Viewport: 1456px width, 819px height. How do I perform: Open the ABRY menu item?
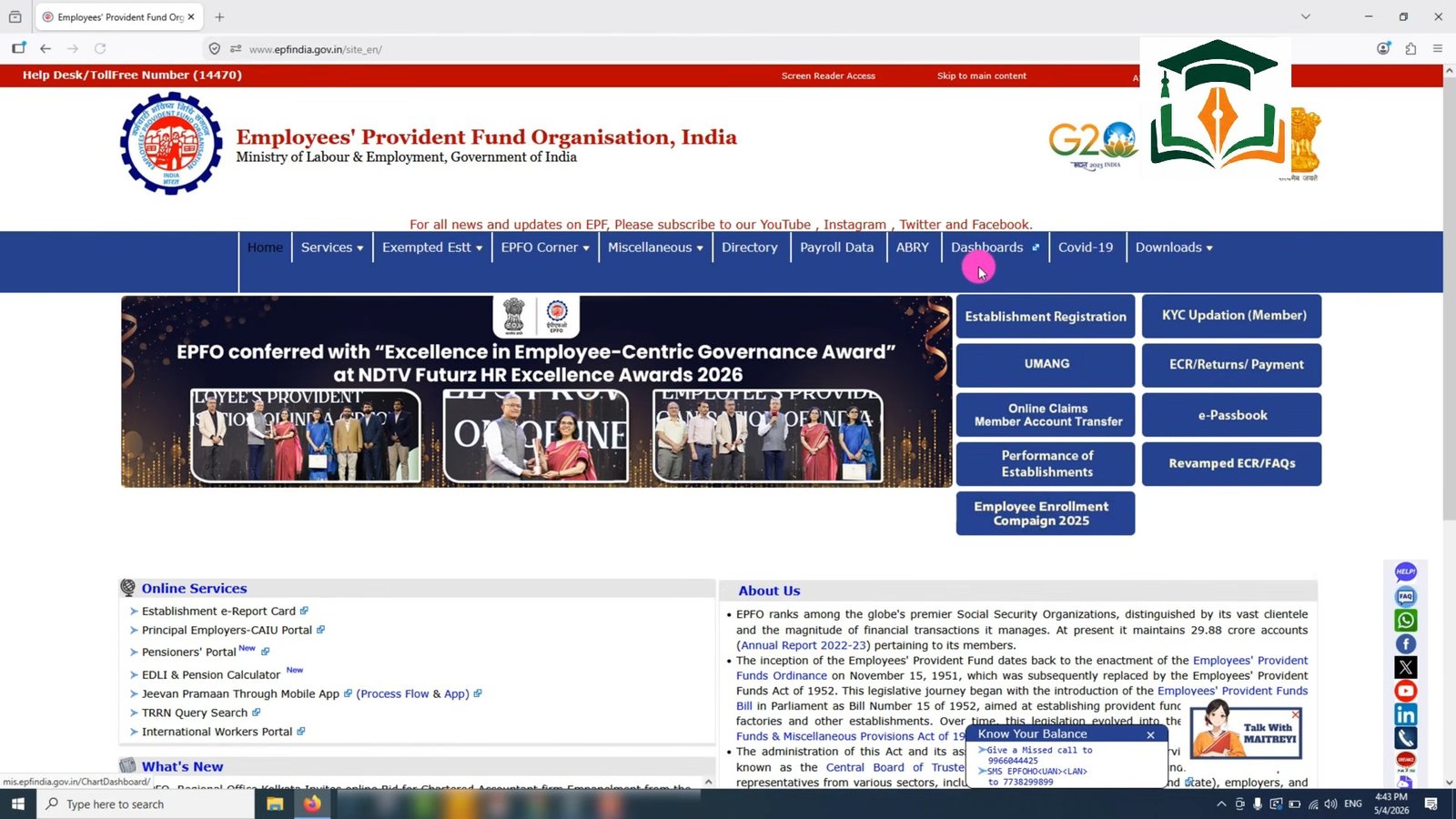(x=913, y=248)
